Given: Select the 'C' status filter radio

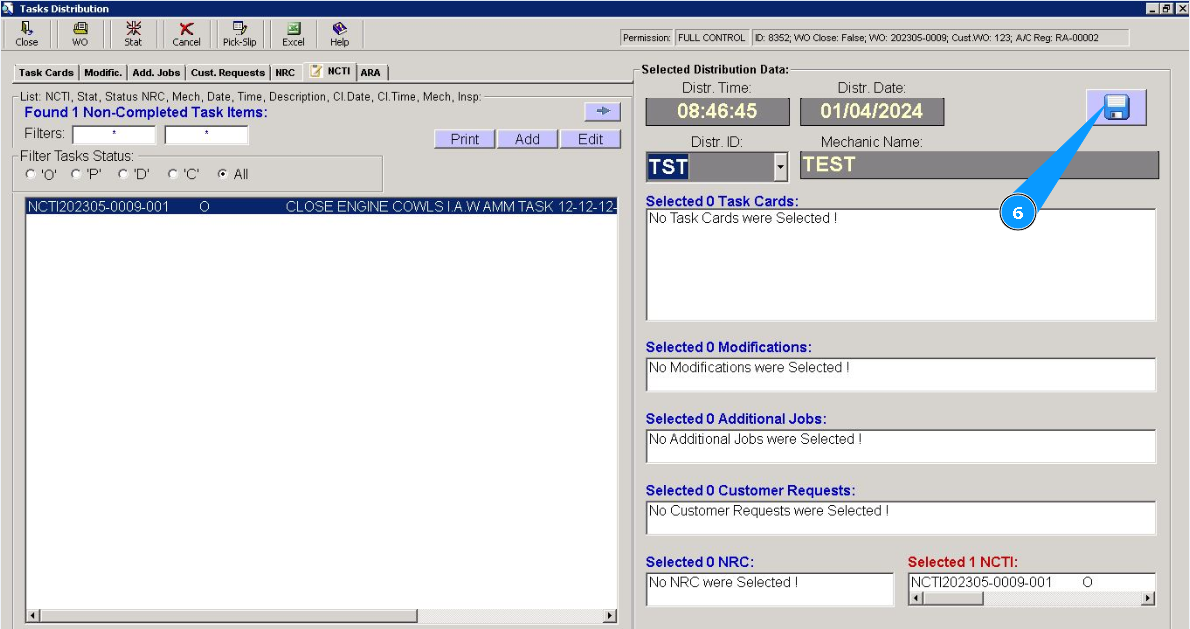Looking at the screenshot, I should point(173,175).
